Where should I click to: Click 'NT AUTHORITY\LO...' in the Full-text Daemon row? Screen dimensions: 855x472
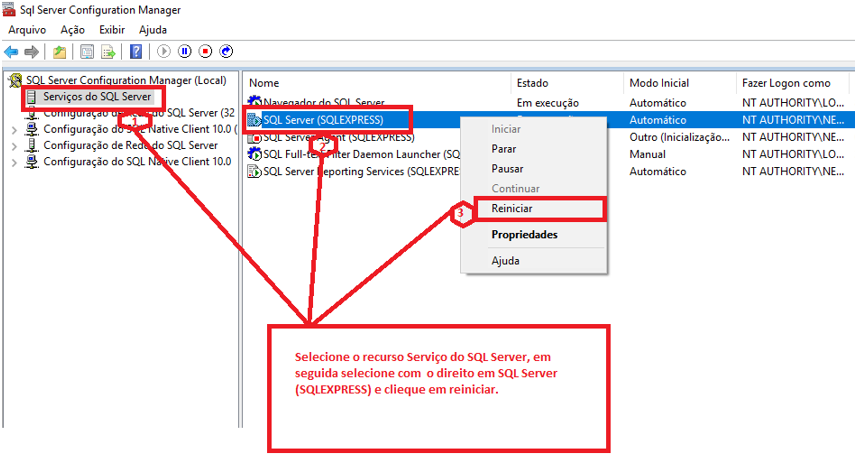click(x=793, y=154)
